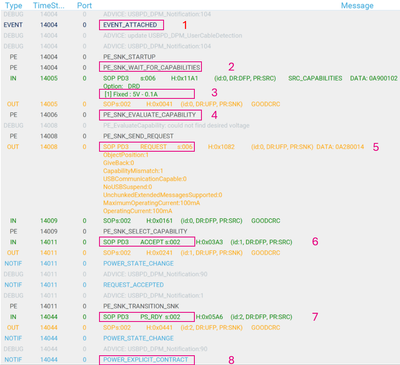Select the PE_SNK_WAIT_FOR_CAPABILITIES row
The width and height of the screenshot is (400, 365).
pos(152,67)
